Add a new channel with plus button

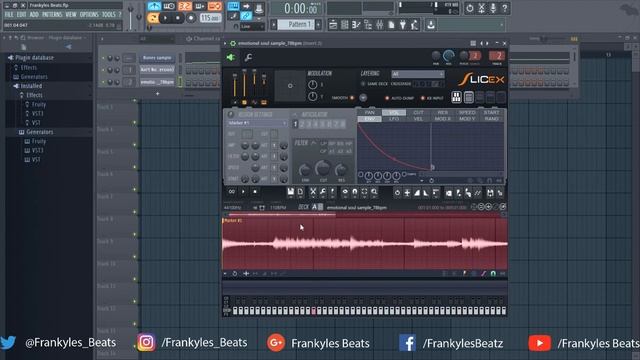[158, 93]
